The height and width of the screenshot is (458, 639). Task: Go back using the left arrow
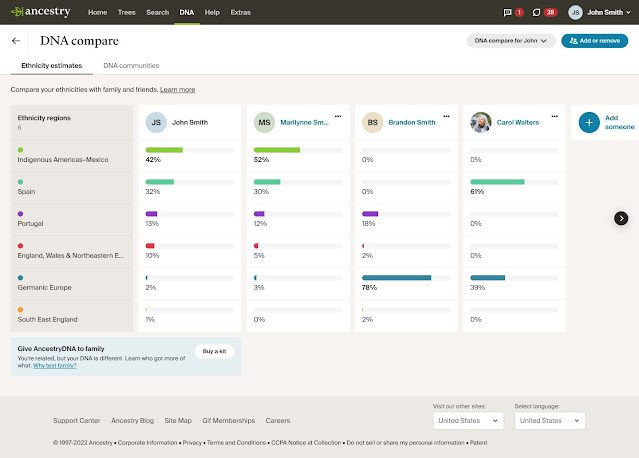coord(16,41)
